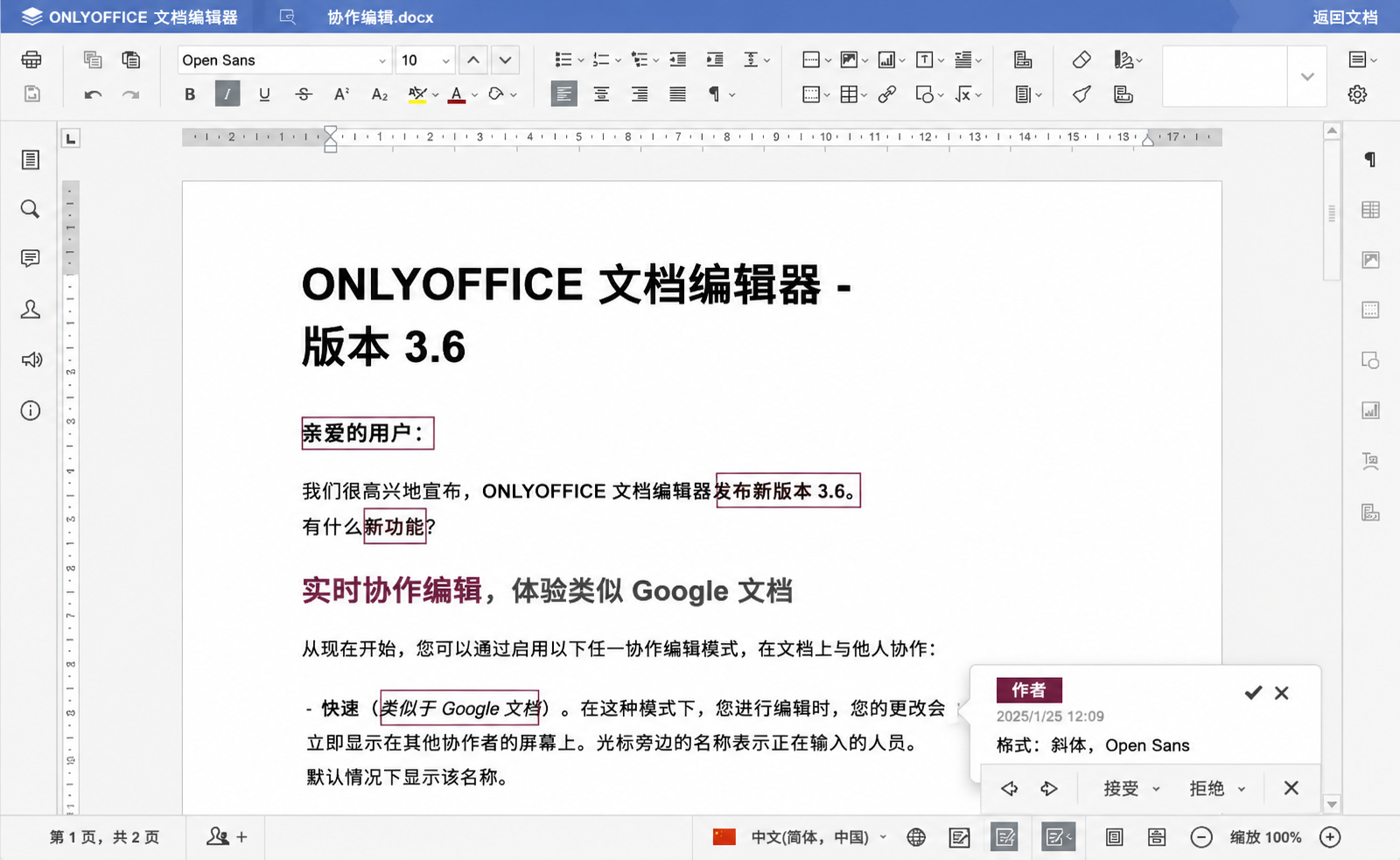Go to next change arrow

[x=1049, y=788]
